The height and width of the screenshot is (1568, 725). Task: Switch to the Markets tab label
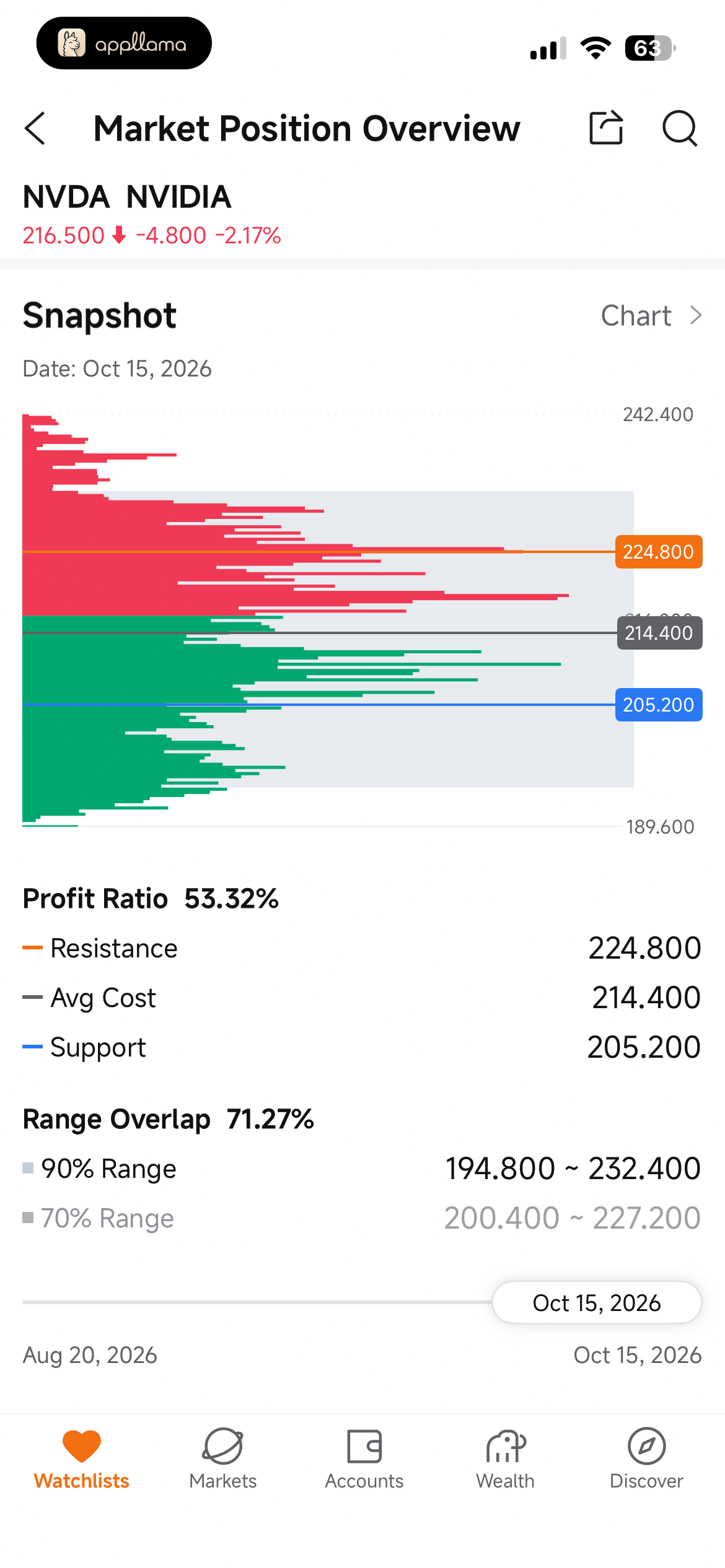click(x=223, y=1481)
